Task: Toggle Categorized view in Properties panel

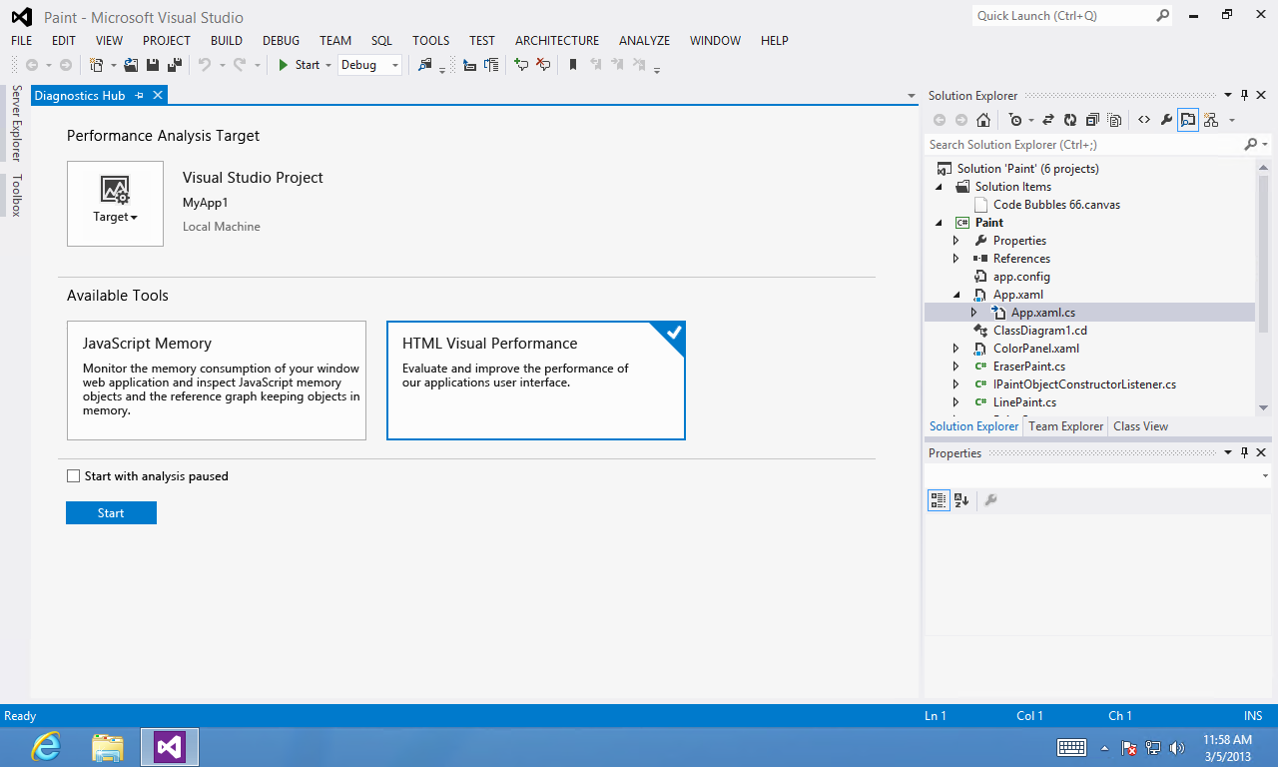Action: (x=938, y=500)
